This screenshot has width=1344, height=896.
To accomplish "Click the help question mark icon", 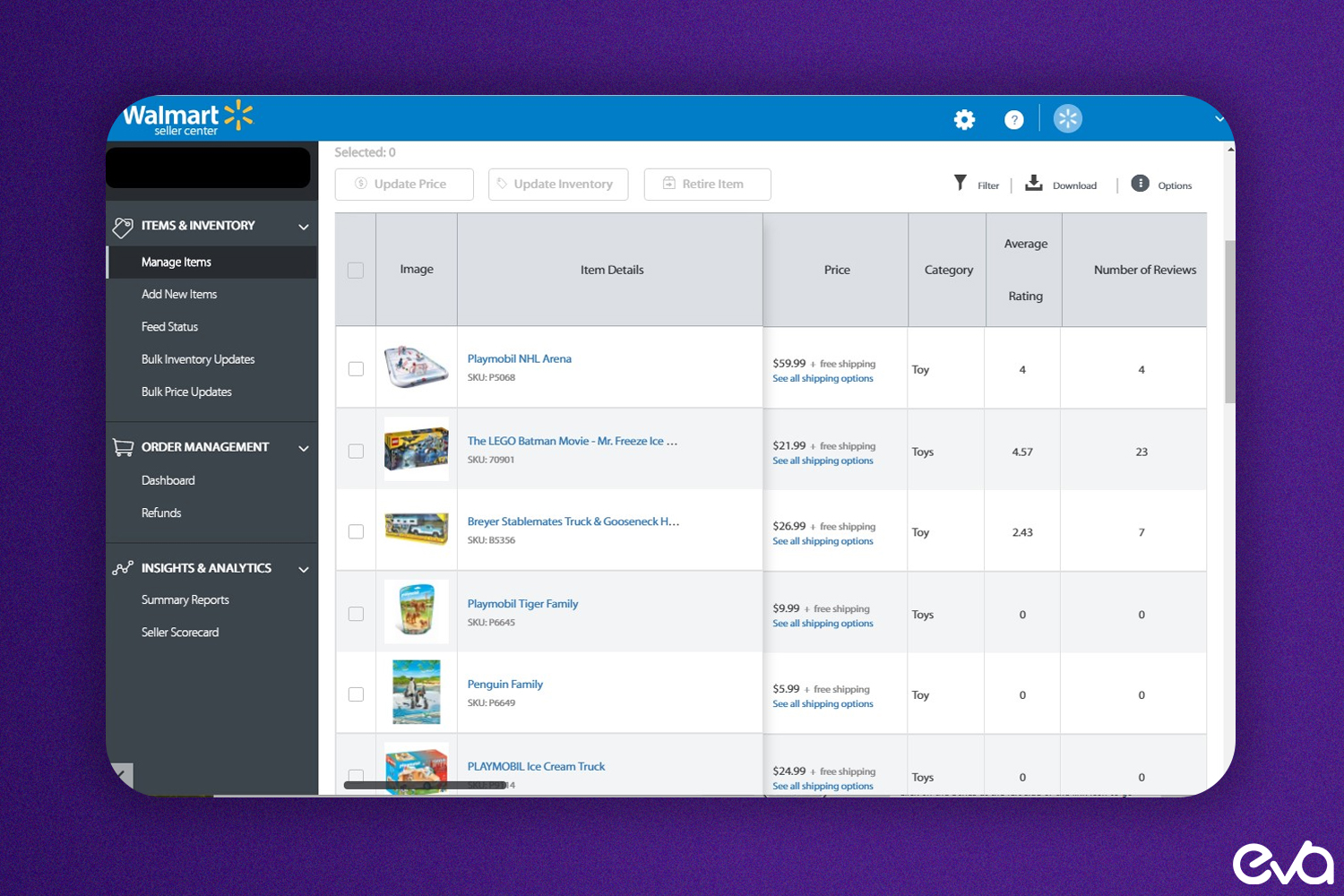I will click(x=1013, y=119).
